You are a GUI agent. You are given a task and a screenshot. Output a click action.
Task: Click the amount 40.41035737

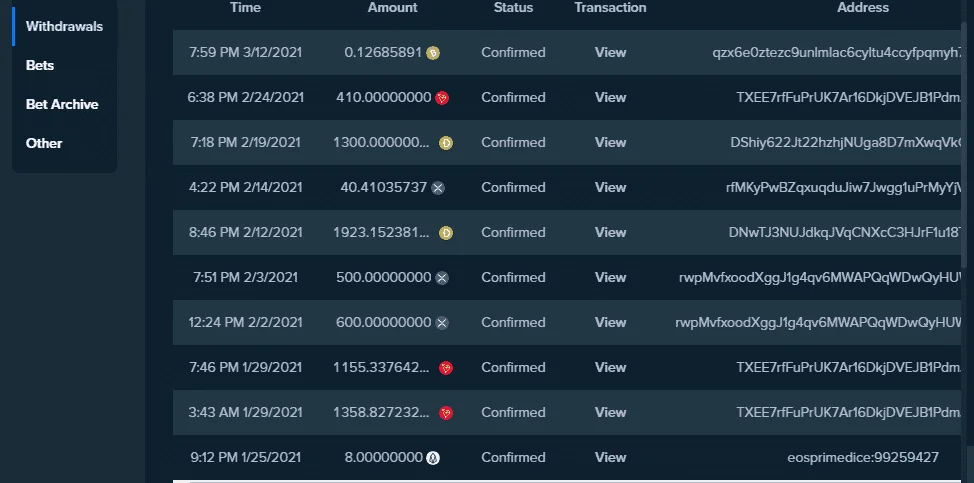click(x=383, y=187)
